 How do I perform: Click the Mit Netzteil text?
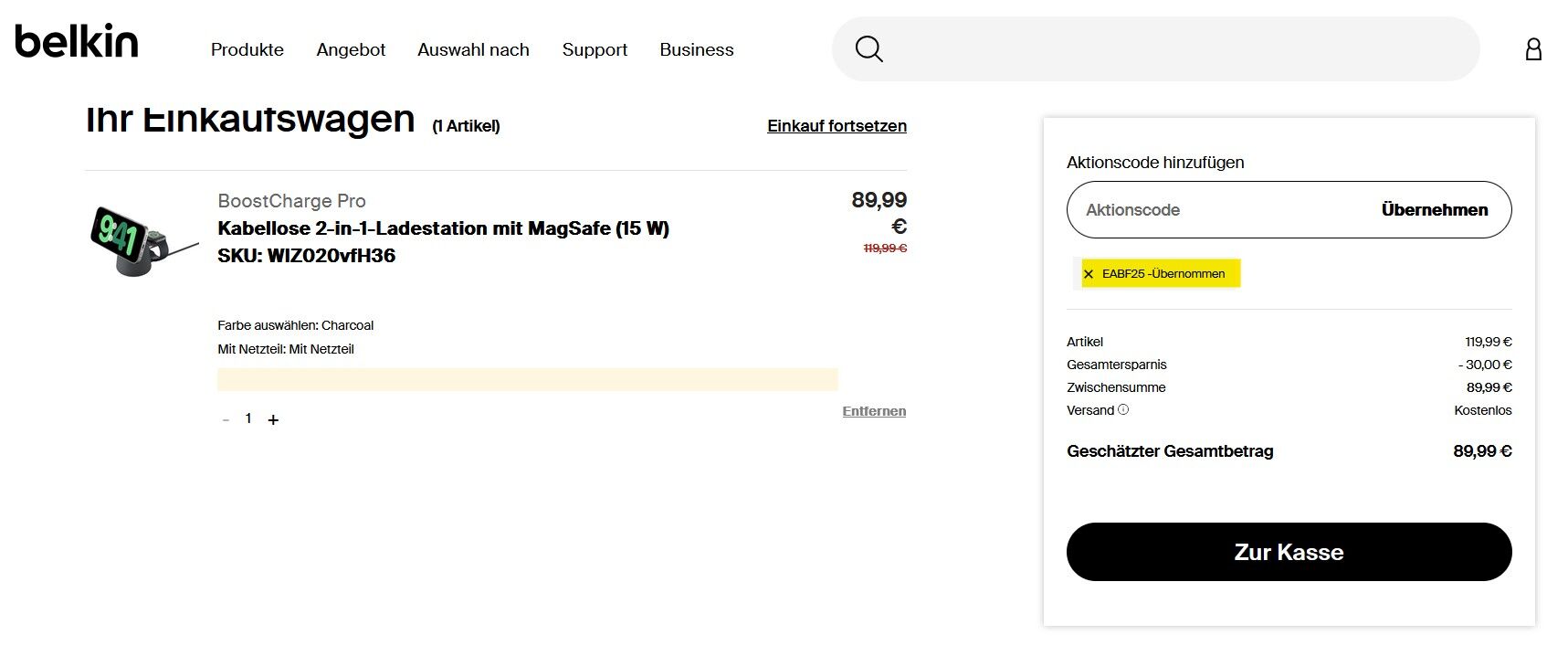[x=285, y=349]
